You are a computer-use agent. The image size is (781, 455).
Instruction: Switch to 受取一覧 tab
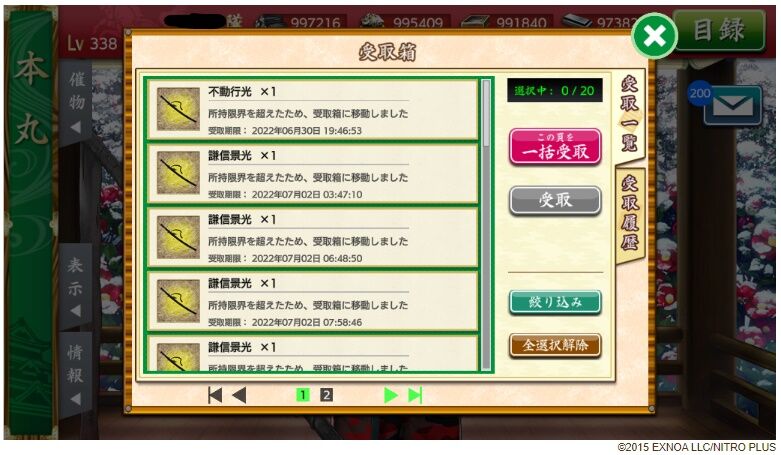click(x=630, y=114)
